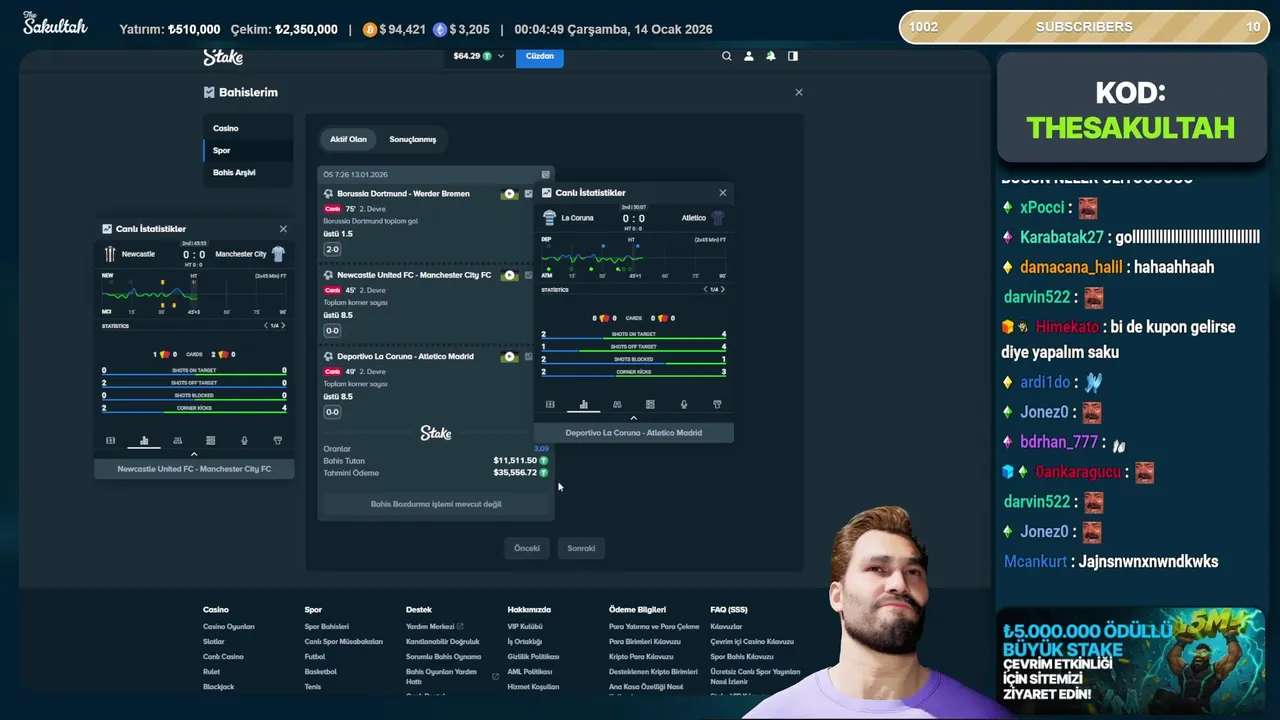This screenshot has height=720, width=1280.
Task: Open live stats icon for Newcastle United bet
Action: coord(529,275)
